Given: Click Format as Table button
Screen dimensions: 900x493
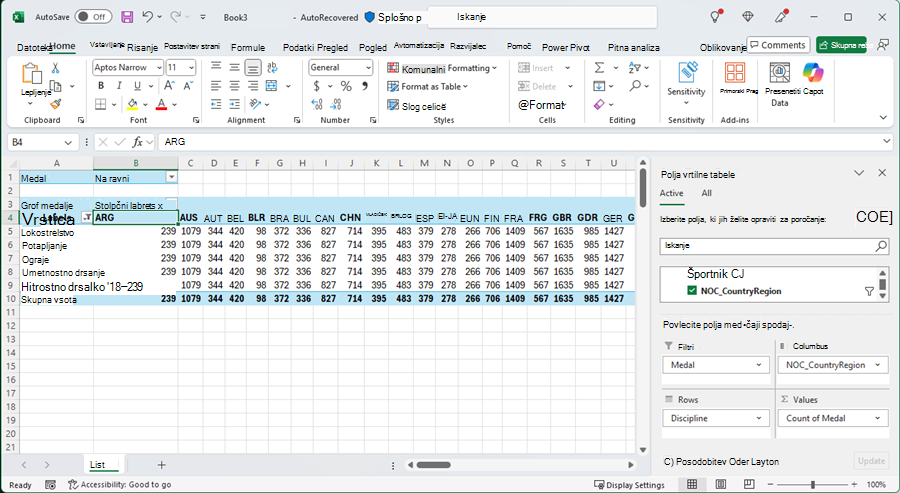Looking at the screenshot, I should point(428,87).
